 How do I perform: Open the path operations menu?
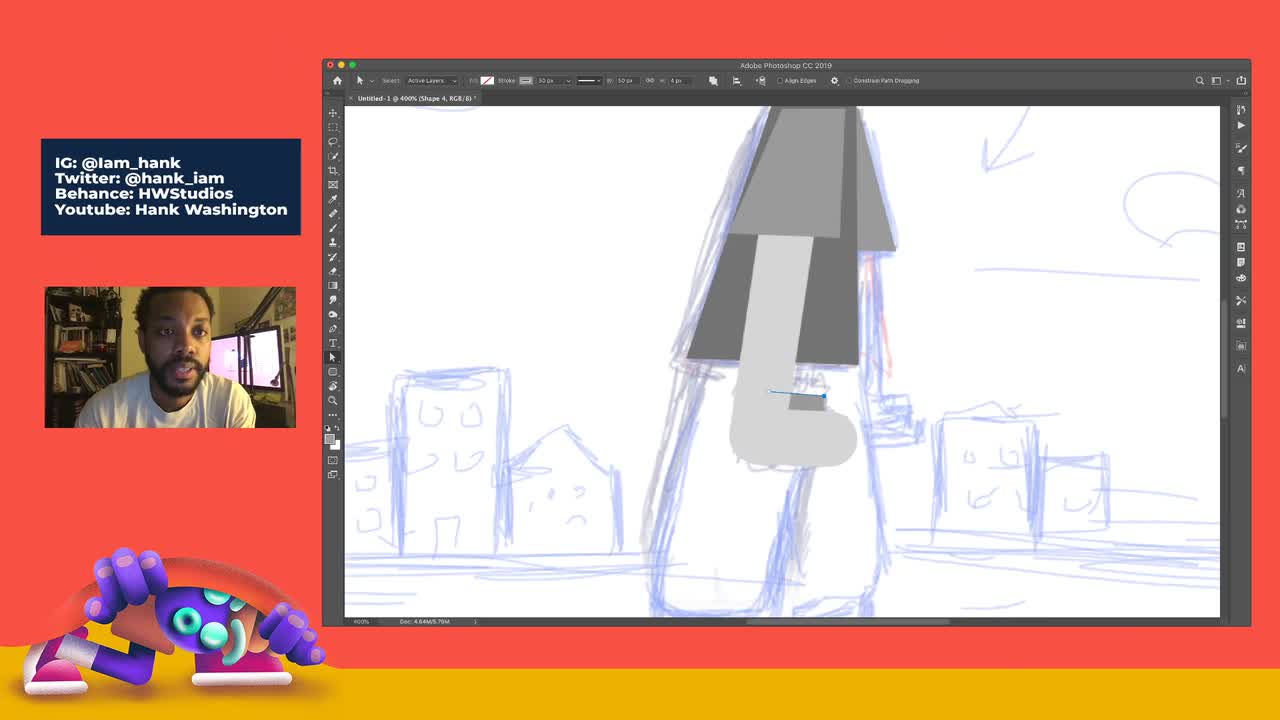(x=713, y=80)
